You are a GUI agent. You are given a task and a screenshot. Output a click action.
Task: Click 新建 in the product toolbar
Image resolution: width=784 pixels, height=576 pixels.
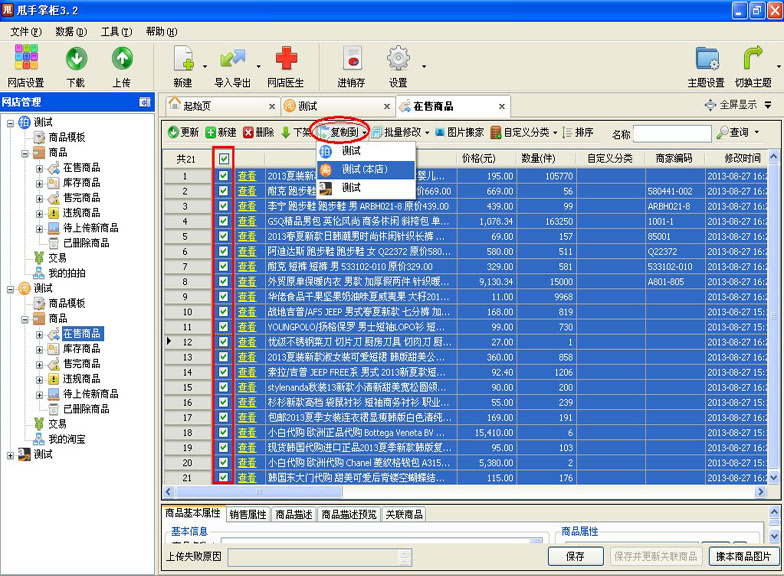pos(220,132)
